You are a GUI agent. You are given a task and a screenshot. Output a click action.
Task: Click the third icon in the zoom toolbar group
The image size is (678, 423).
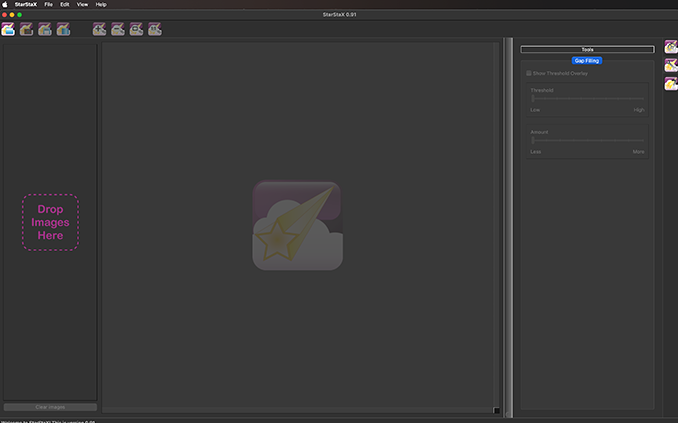pyautogui.click(x=136, y=30)
